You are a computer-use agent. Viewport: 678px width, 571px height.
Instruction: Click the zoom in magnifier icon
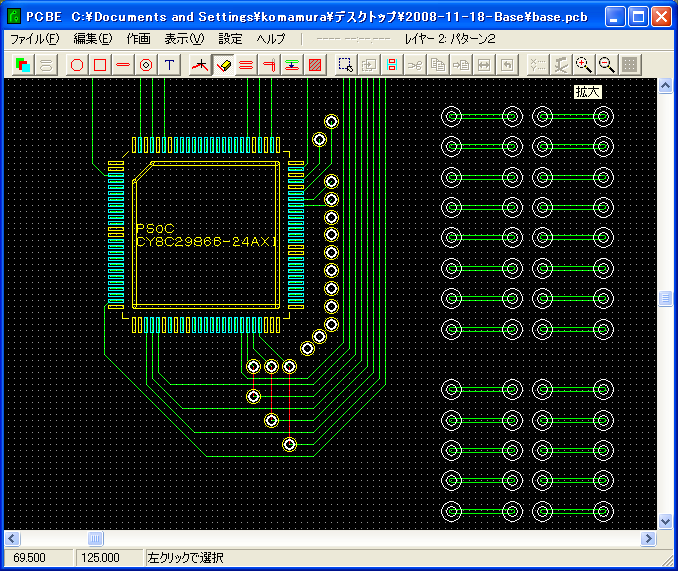coord(584,65)
